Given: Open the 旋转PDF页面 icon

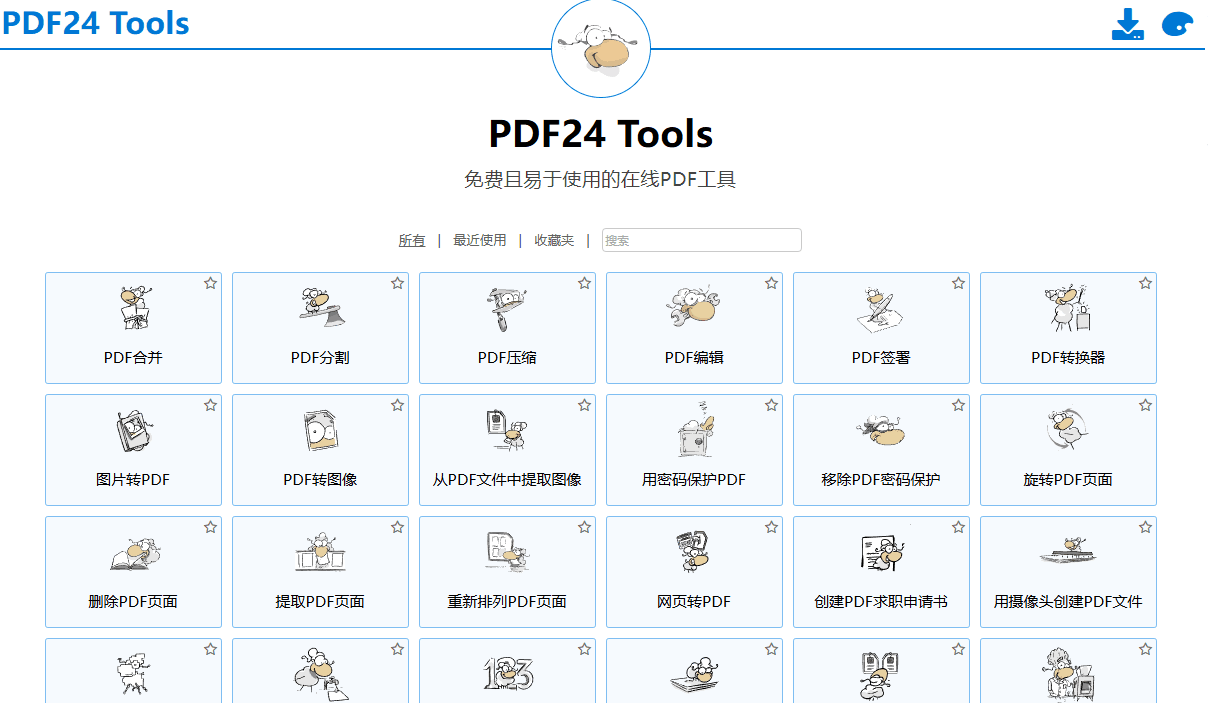Looking at the screenshot, I should click(x=1068, y=431).
